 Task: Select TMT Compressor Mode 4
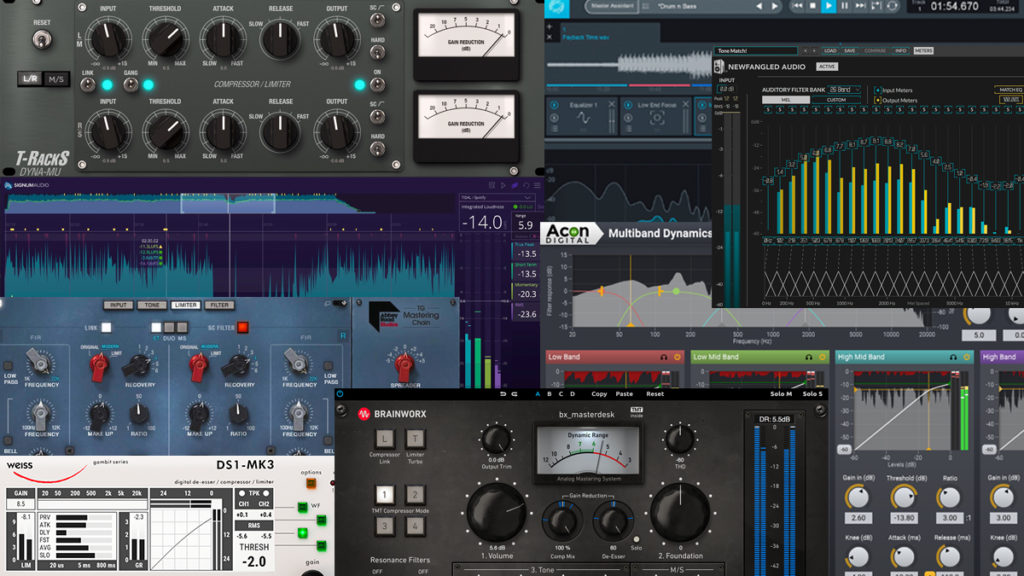pyautogui.click(x=415, y=526)
